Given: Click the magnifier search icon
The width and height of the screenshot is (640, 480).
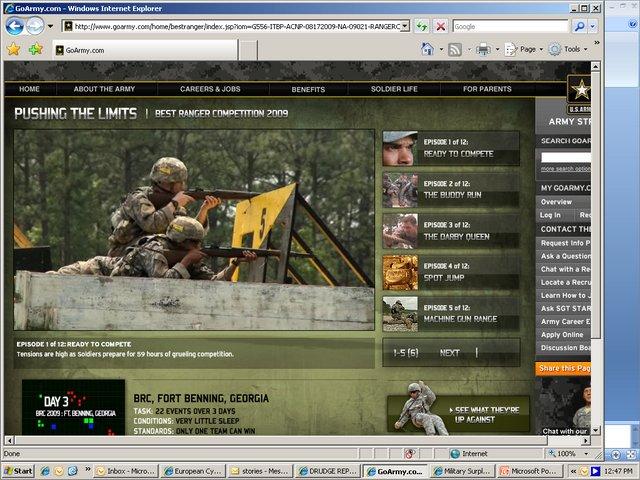Looking at the screenshot, I should (x=579, y=27).
